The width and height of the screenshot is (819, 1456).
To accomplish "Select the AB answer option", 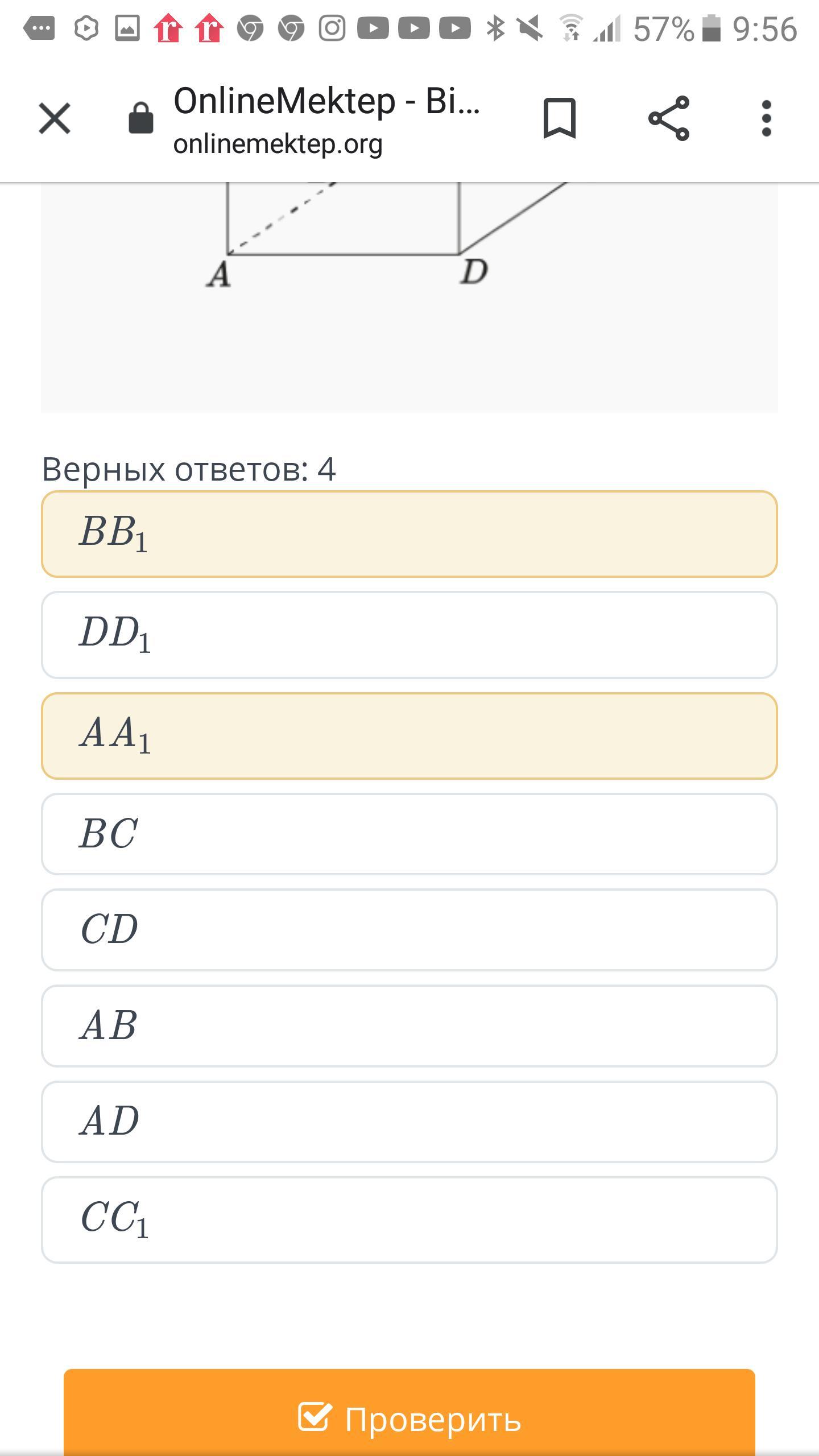I will (409, 1026).
